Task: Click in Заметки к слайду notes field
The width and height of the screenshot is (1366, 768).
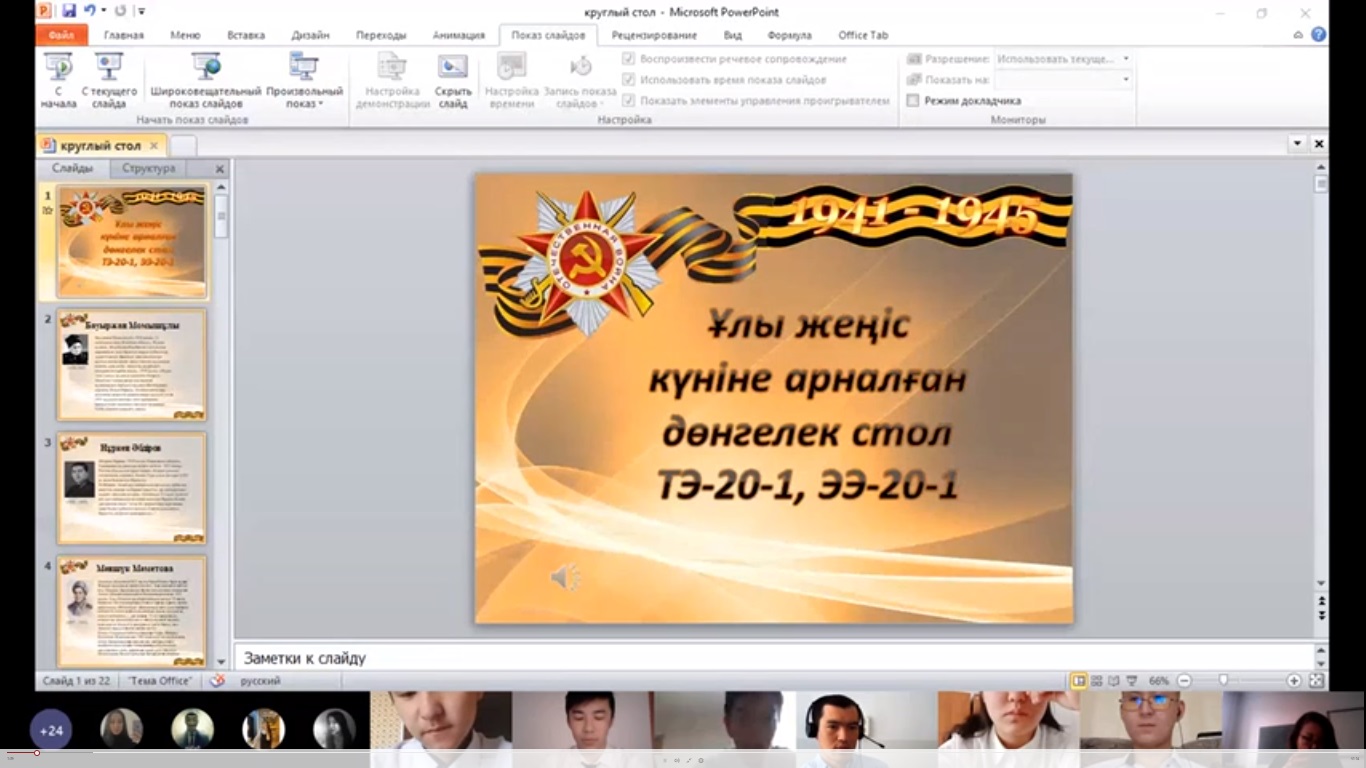Action: [x=773, y=658]
